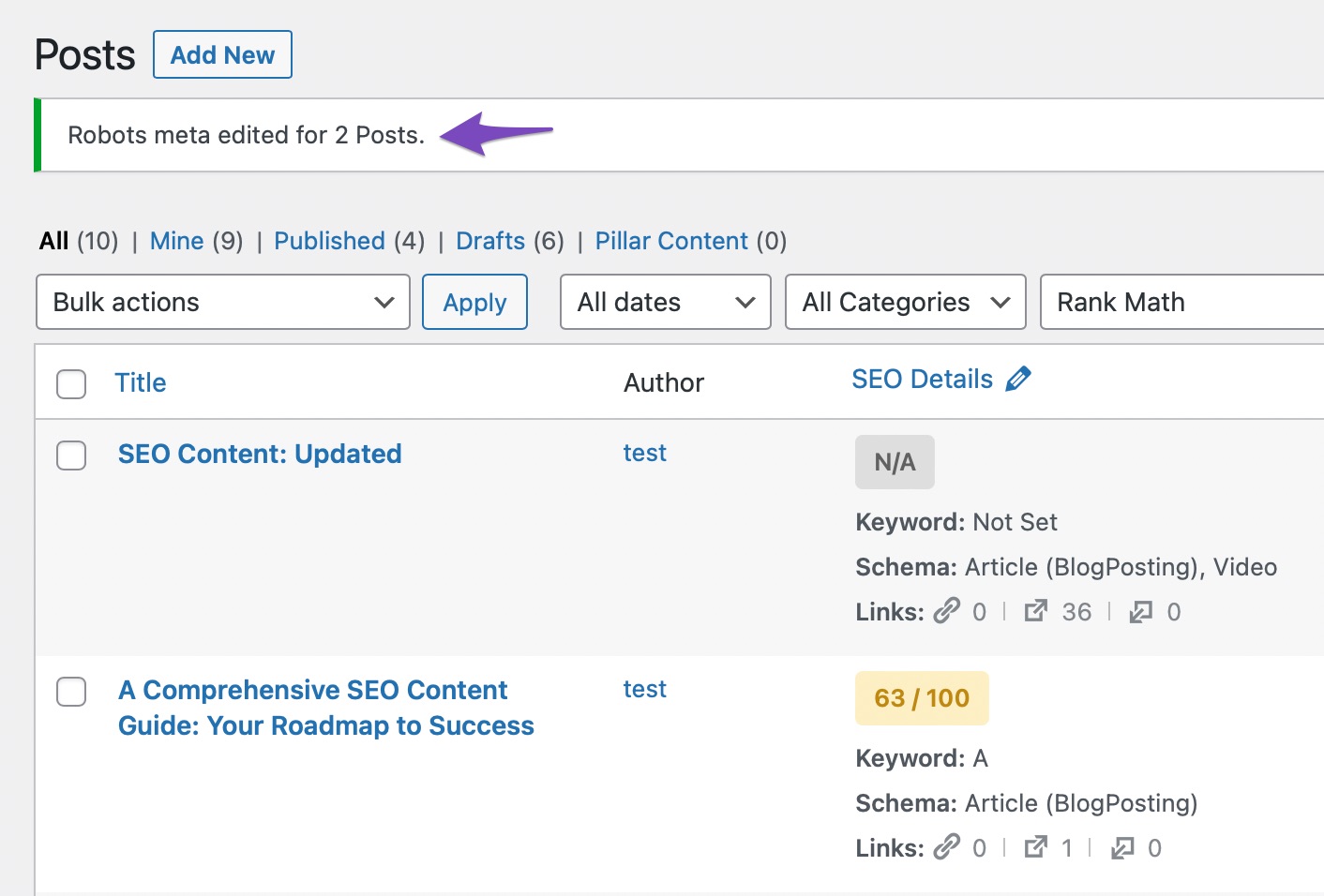The height and width of the screenshot is (896, 1324).
Task: Click the Author column header
Action: [x=664, y=382]
